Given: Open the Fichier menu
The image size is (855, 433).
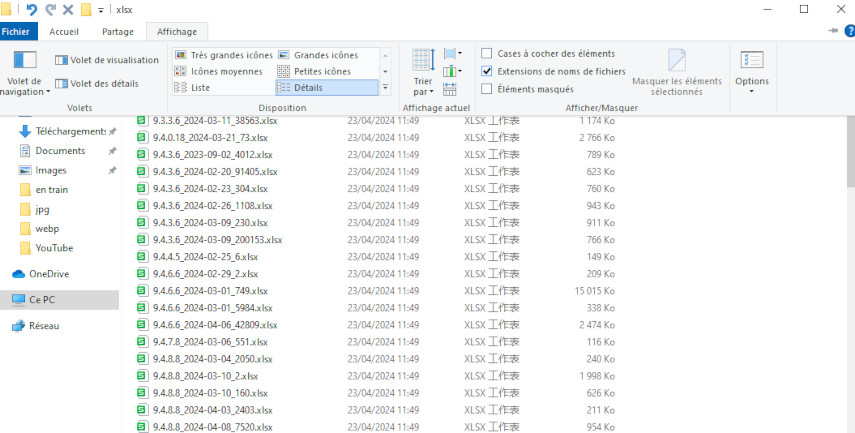Looking at the screenshot, I should coord(16,32).
